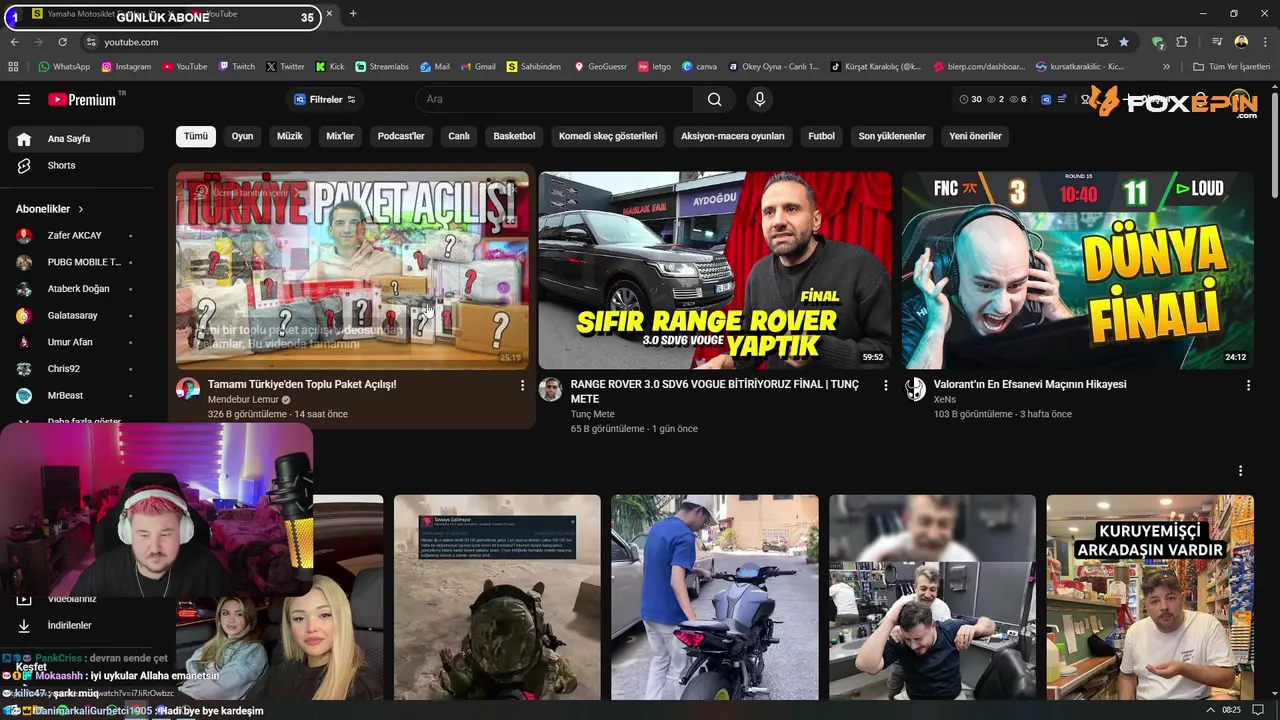Open the Tunç Mete channel avatar
Screen dimensions: 1280x720
point(550,389)
